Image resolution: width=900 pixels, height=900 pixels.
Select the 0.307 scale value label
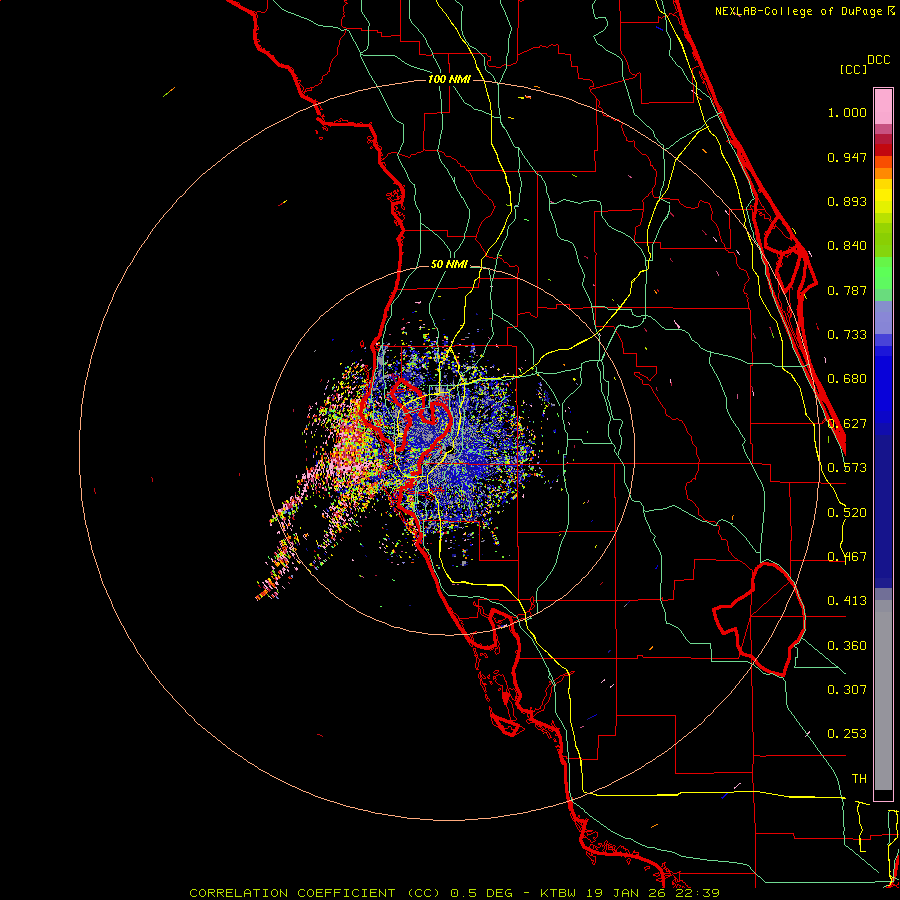tap(847, 690)
